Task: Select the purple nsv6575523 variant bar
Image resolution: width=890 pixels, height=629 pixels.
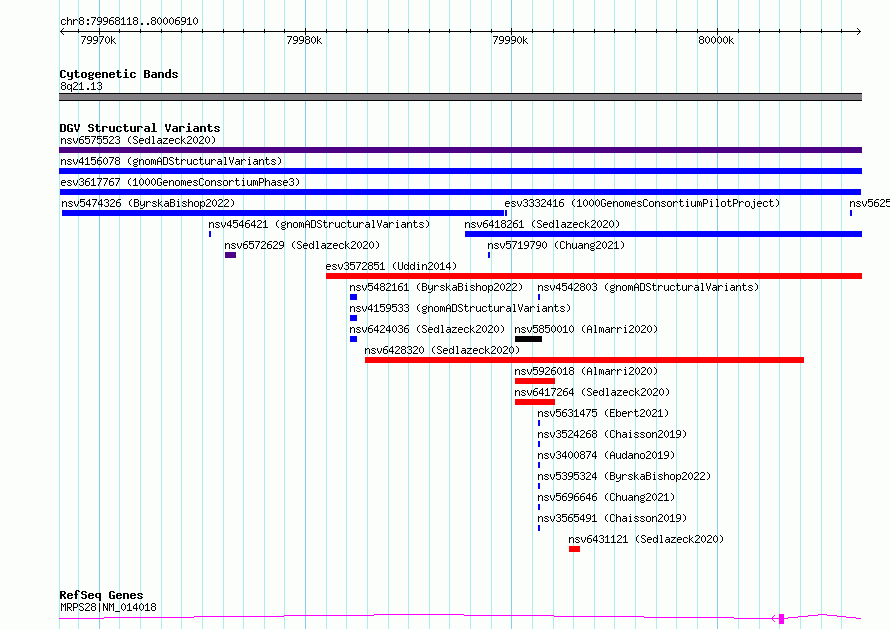Action: coord(460,150)
